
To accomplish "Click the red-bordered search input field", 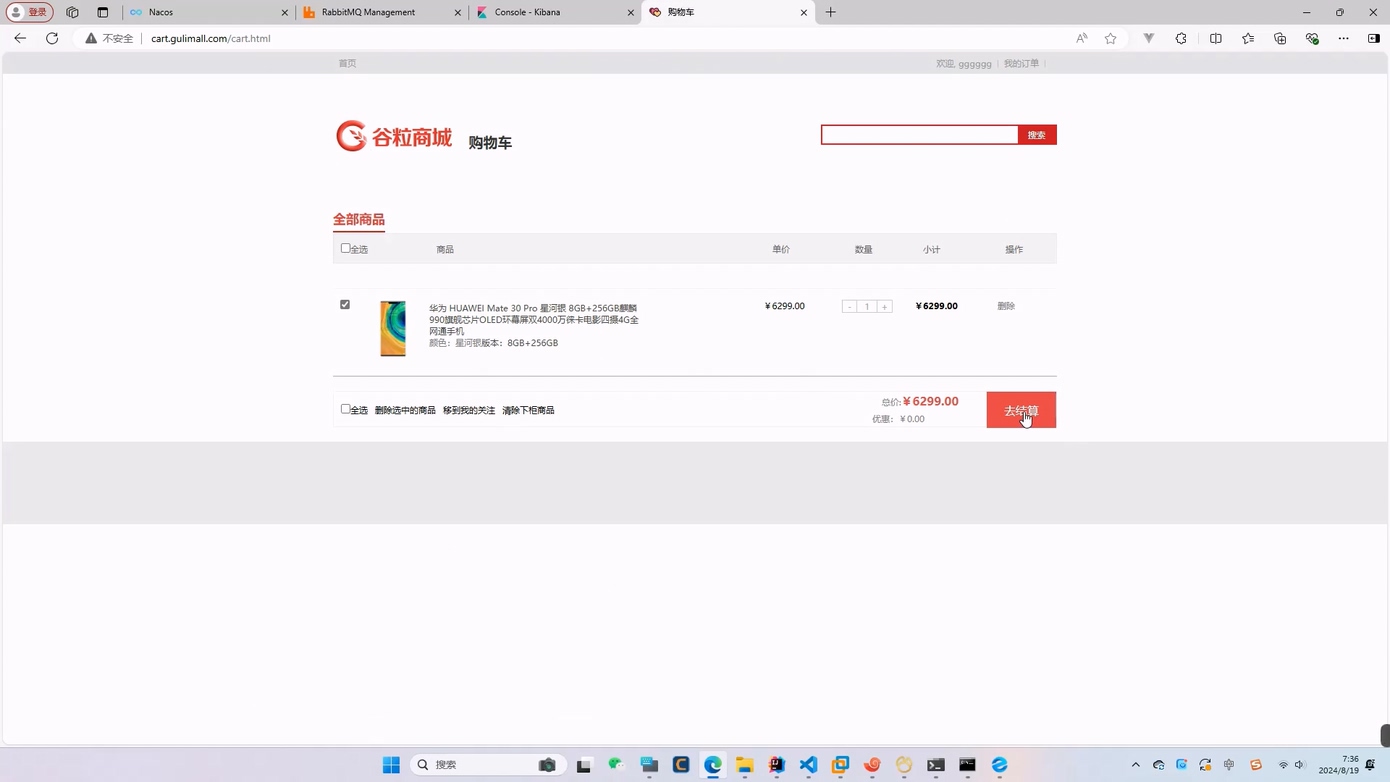I will point(919,135).
